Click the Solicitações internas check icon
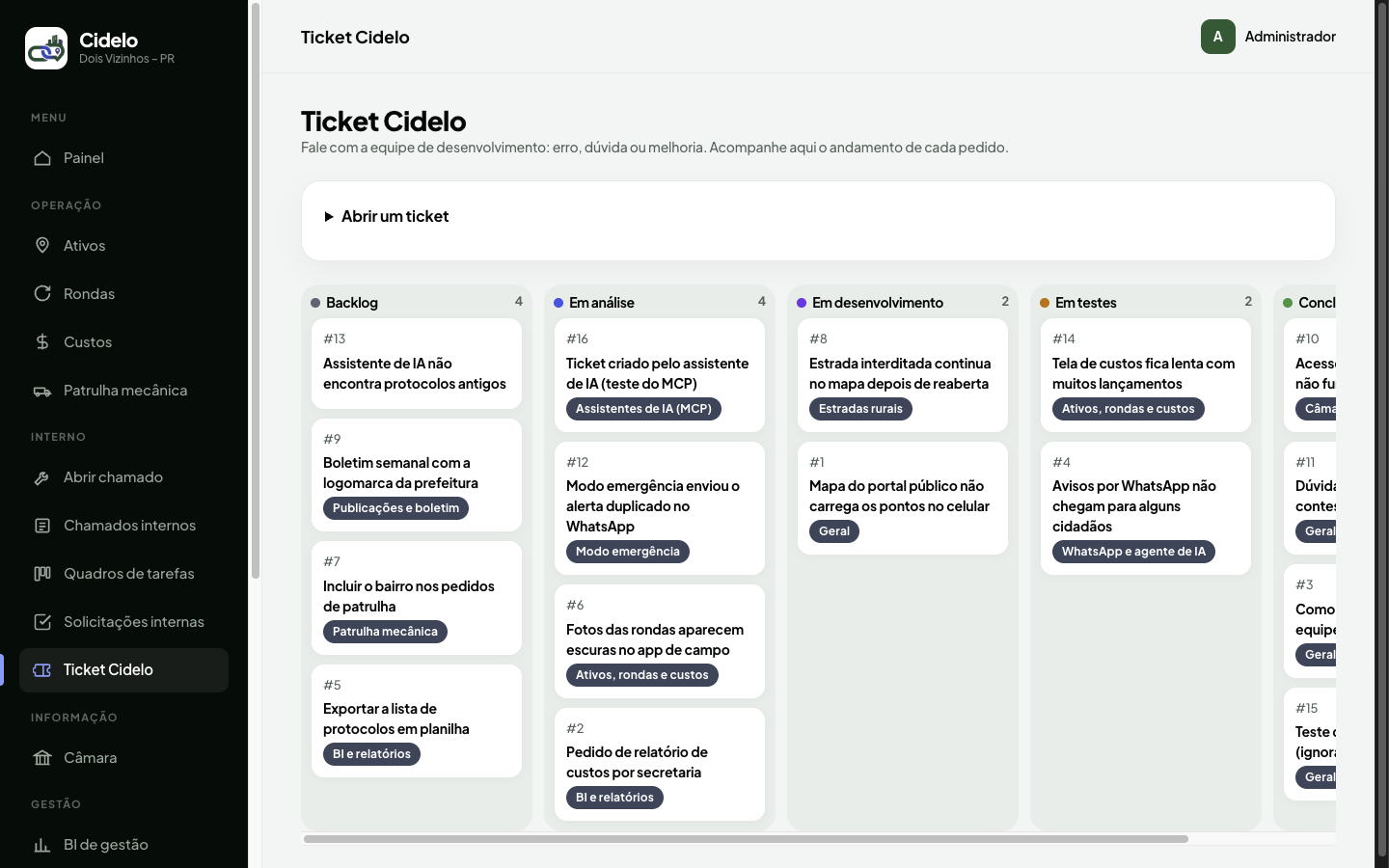The image size is (1389, 868). [x=42, y=622]
